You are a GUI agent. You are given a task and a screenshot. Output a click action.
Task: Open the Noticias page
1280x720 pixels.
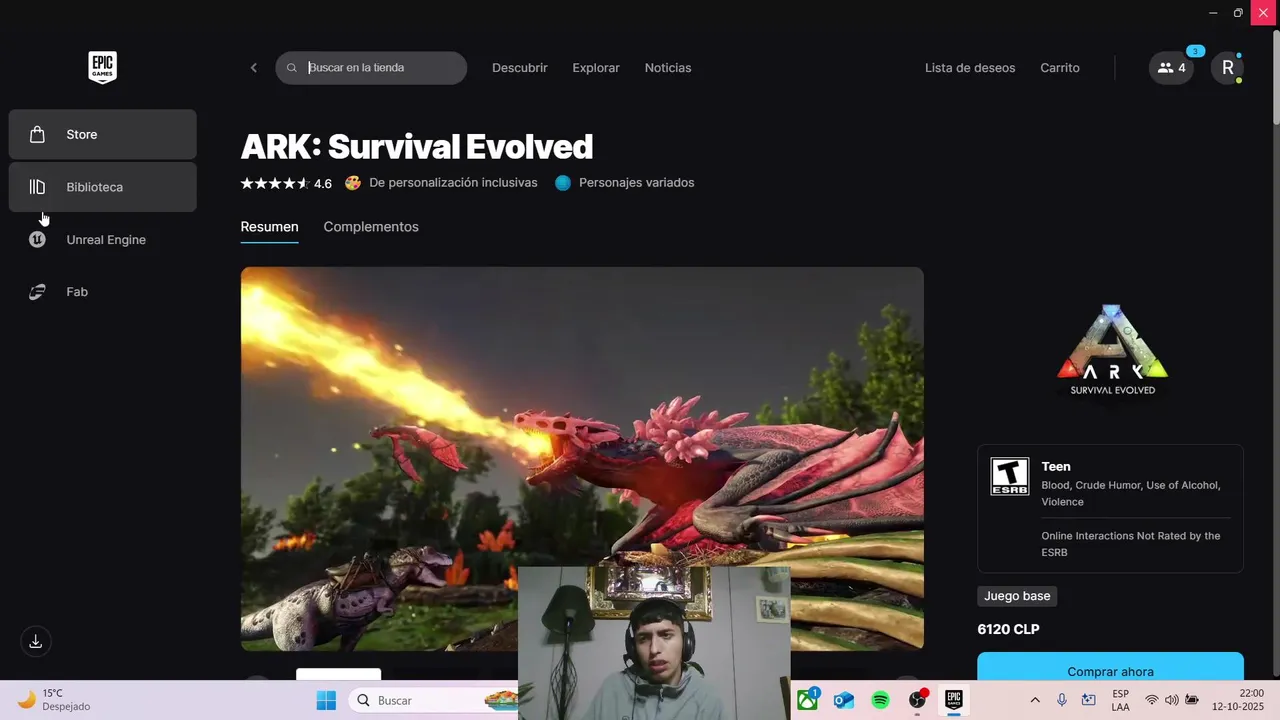pos(668,68)
